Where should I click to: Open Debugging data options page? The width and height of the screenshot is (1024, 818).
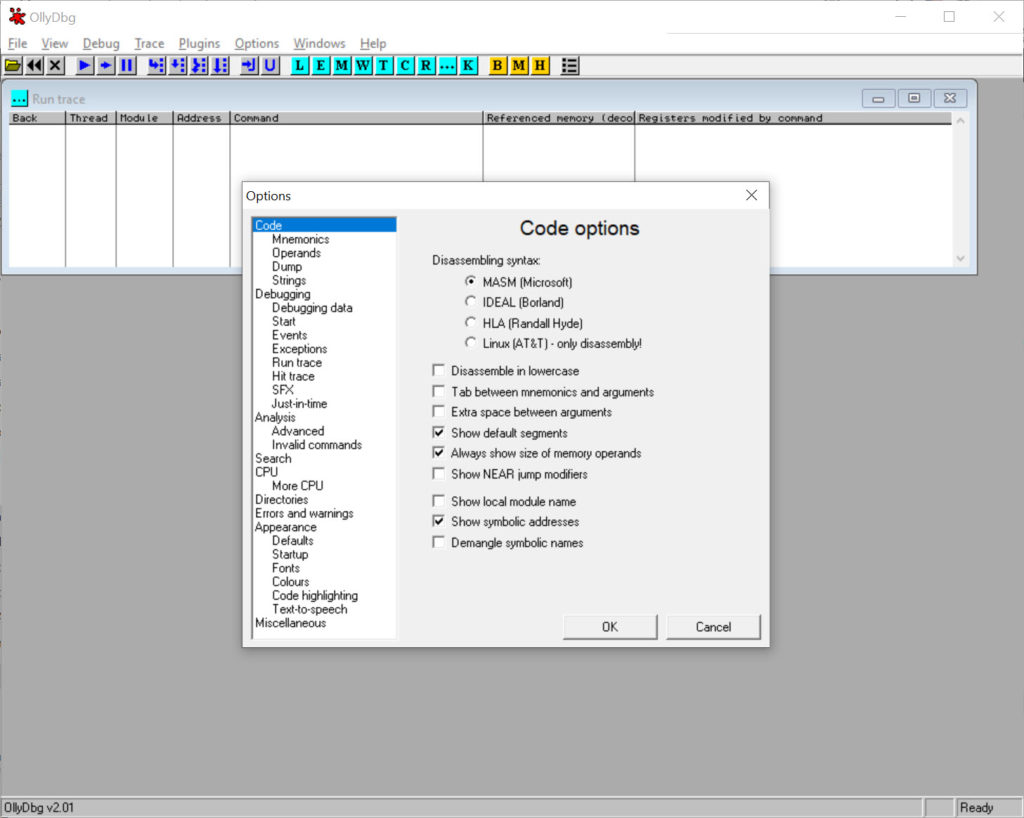tap(312, 307)
